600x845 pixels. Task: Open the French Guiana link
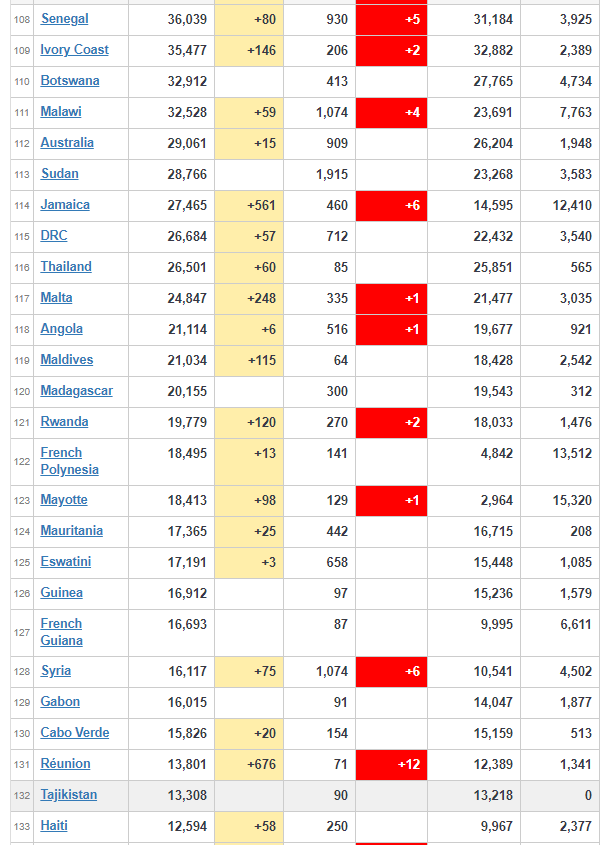point(61,632)
